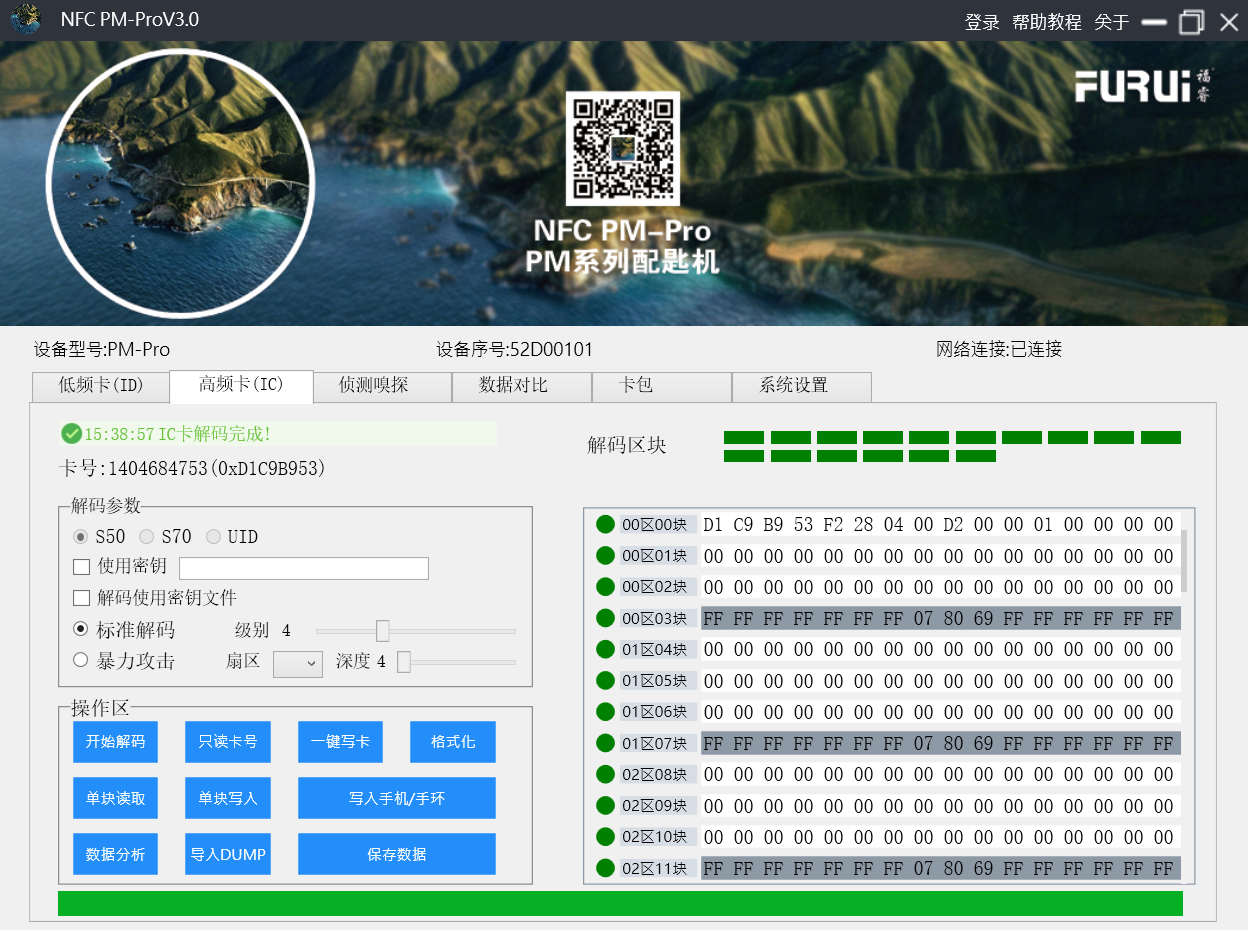Click the 02区11块 highlighted key data row

point(940,868)
